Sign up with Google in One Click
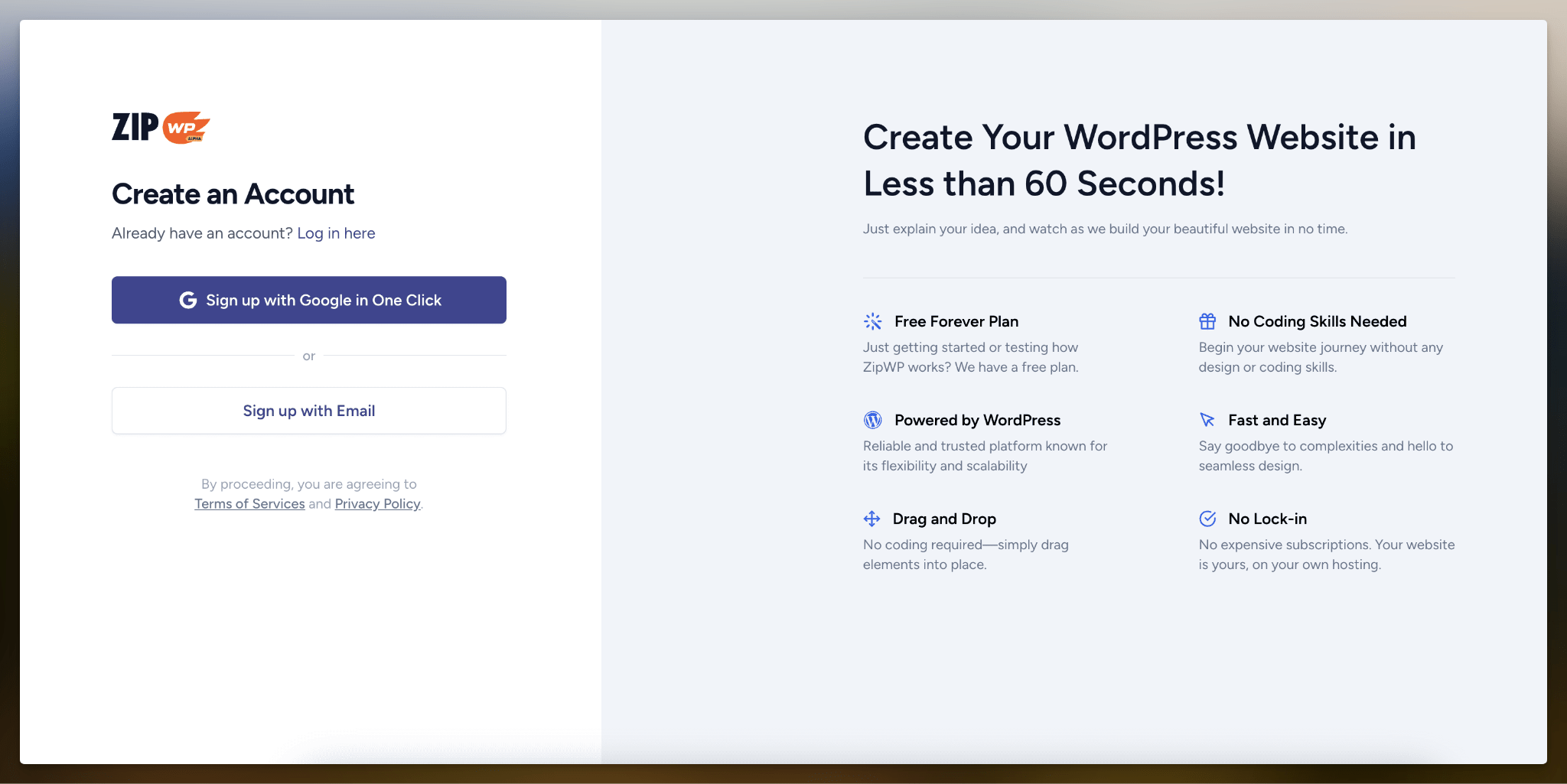The width and height of the screenshot is (1567, 784). pyautogui.click(x=309, y=300)
